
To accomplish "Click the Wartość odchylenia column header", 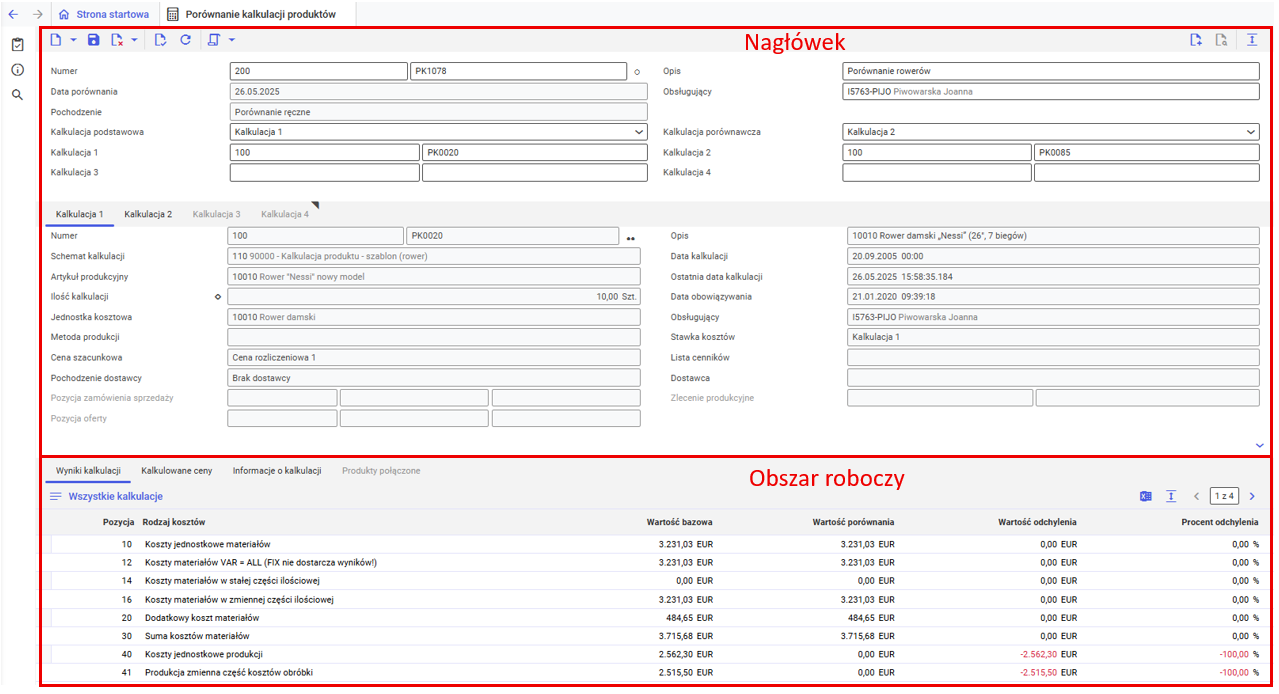I will point(1037,522).
